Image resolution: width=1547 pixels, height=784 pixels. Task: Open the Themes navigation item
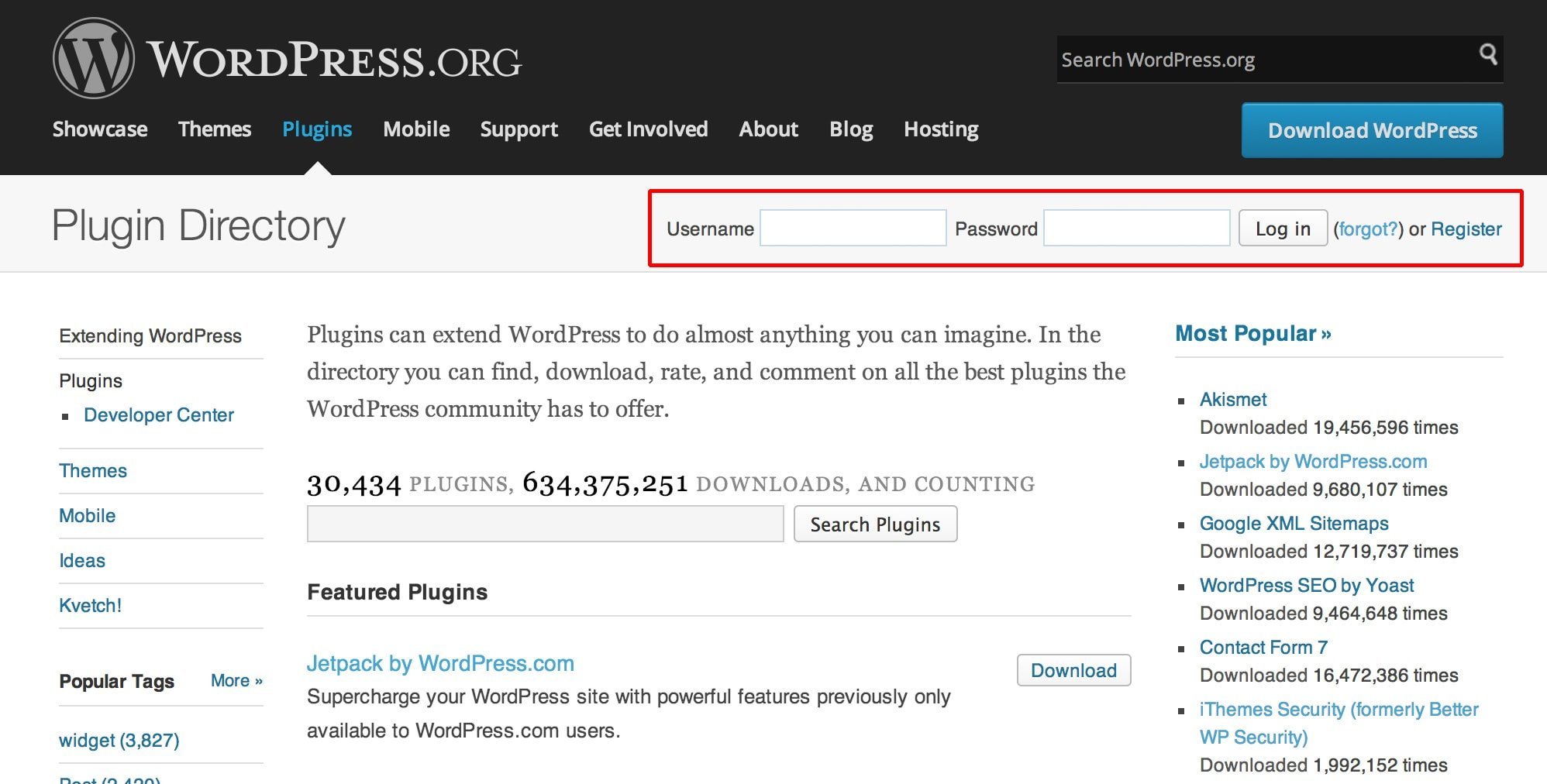(x=215, y=129)
